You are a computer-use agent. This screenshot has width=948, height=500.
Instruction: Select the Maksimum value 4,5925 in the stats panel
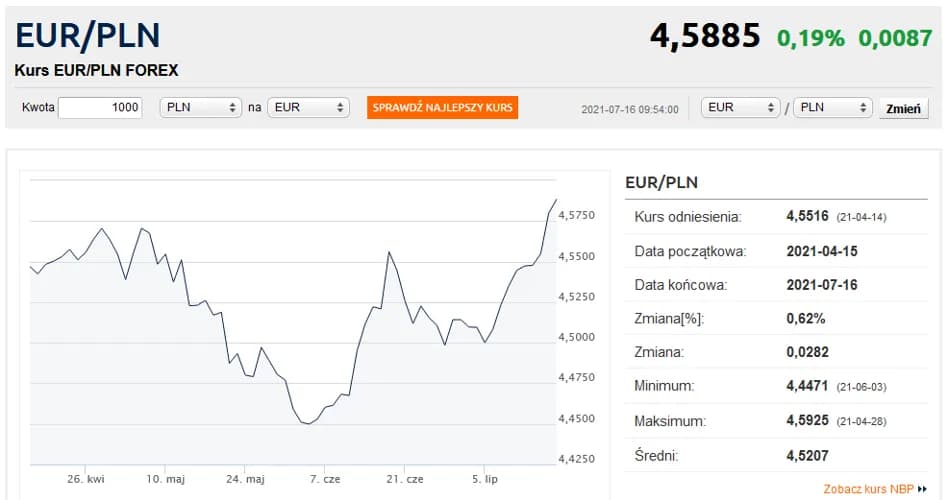click(807, 421)
